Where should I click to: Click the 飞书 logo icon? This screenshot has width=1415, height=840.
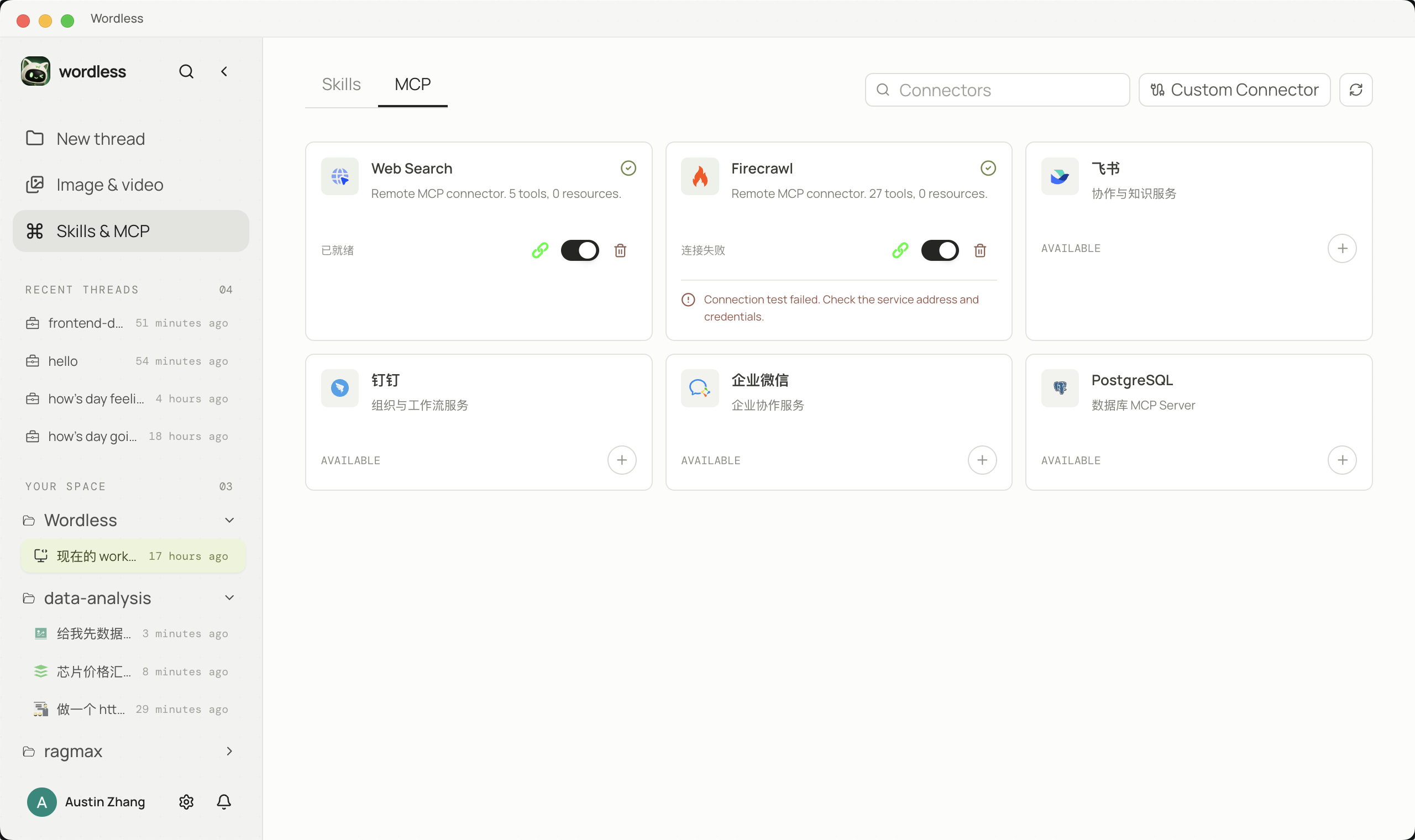click(x=1060, y=176)
